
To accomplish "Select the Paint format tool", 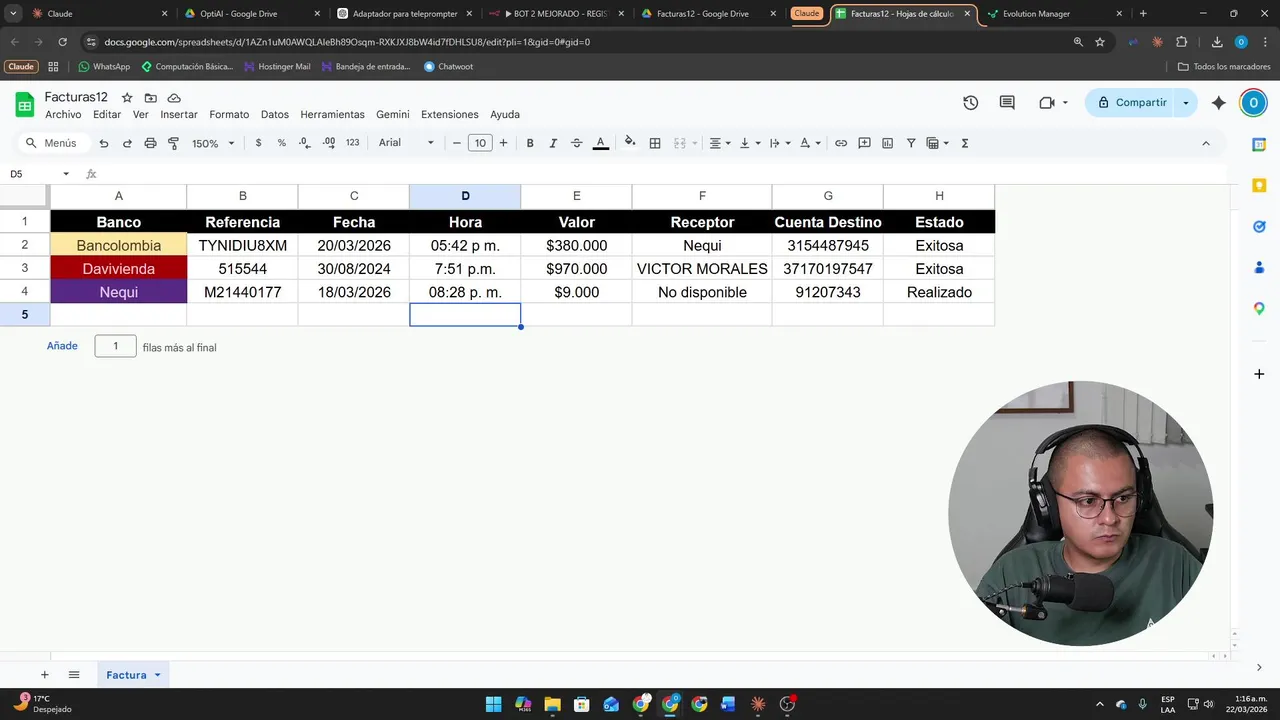I will tap(173, 143).
